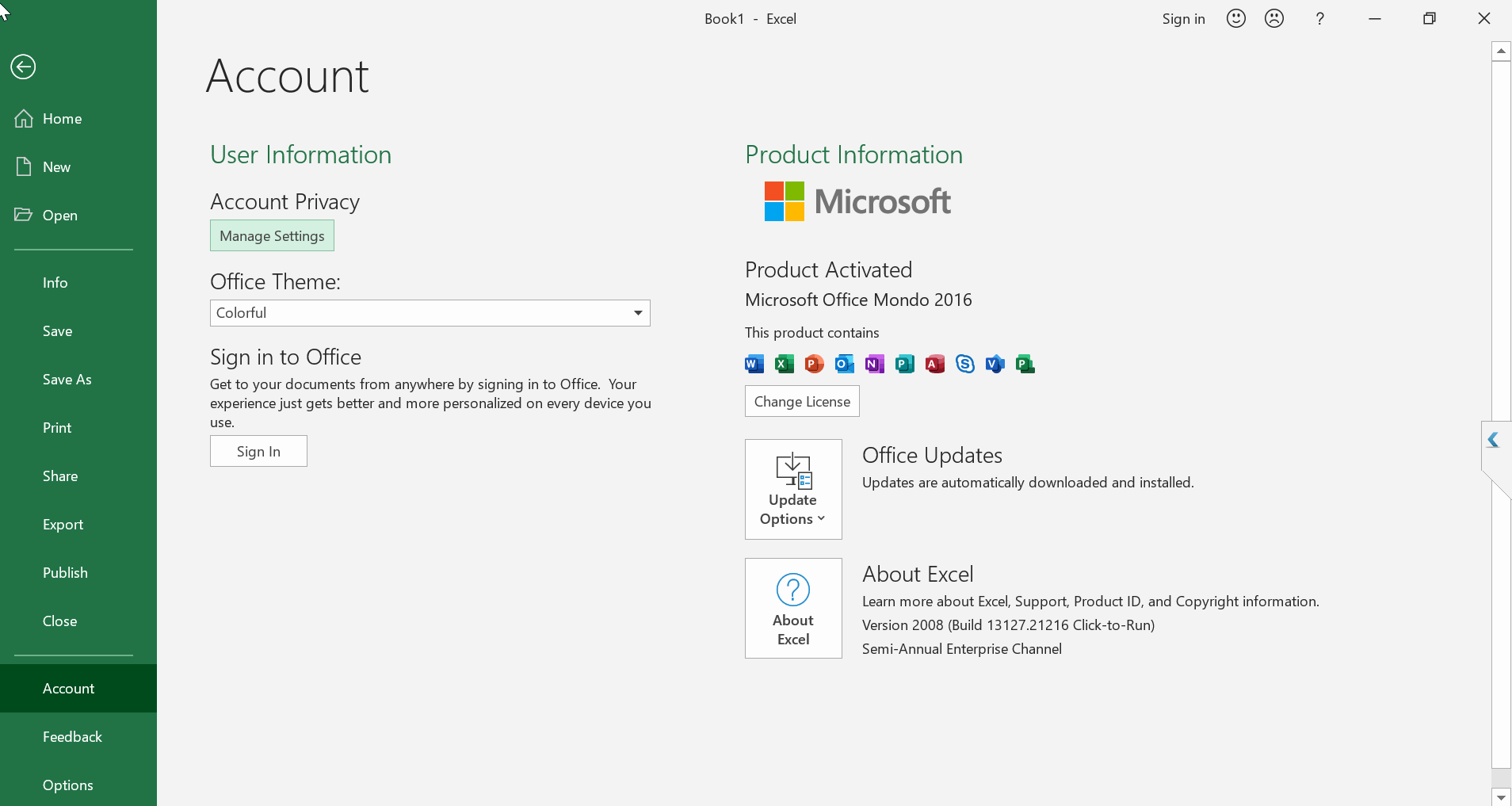Click the frowning face send-a-frown icon
The image size is (1512, 806).
click(1274, 18)
